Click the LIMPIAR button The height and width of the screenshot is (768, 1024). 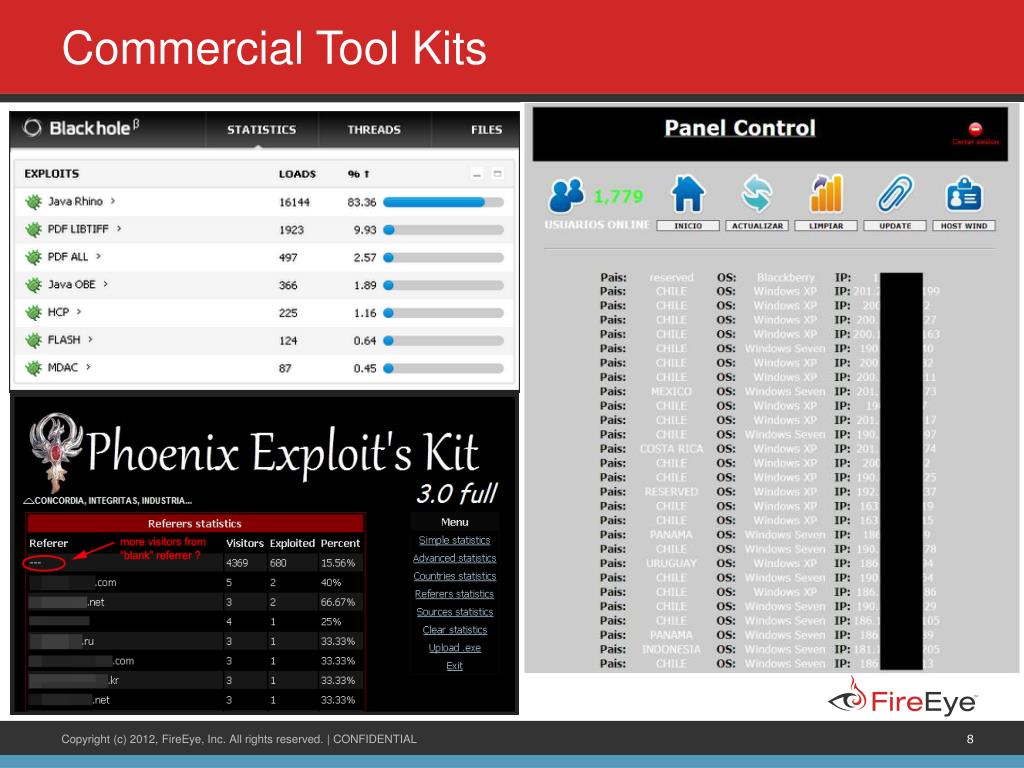pyautogui.click(x=826, y=226)
